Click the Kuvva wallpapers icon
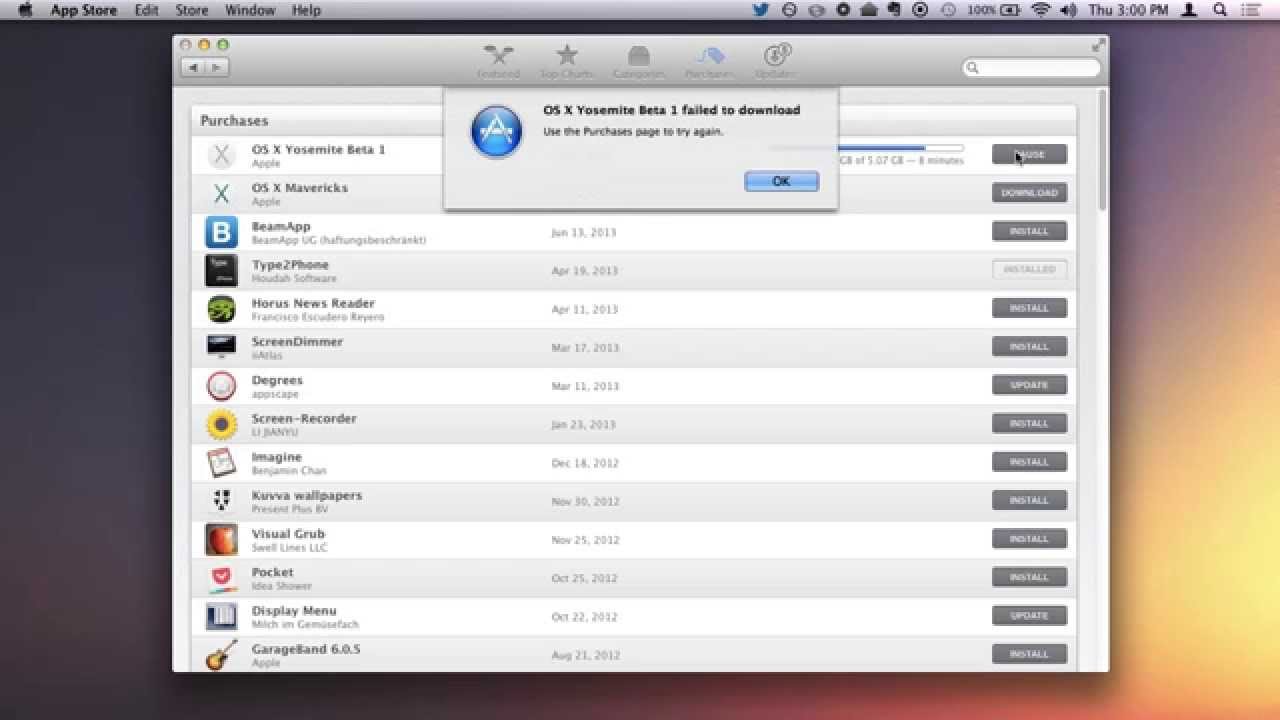This screenshot has height=720, width=1280. click(x=221, y=501)
